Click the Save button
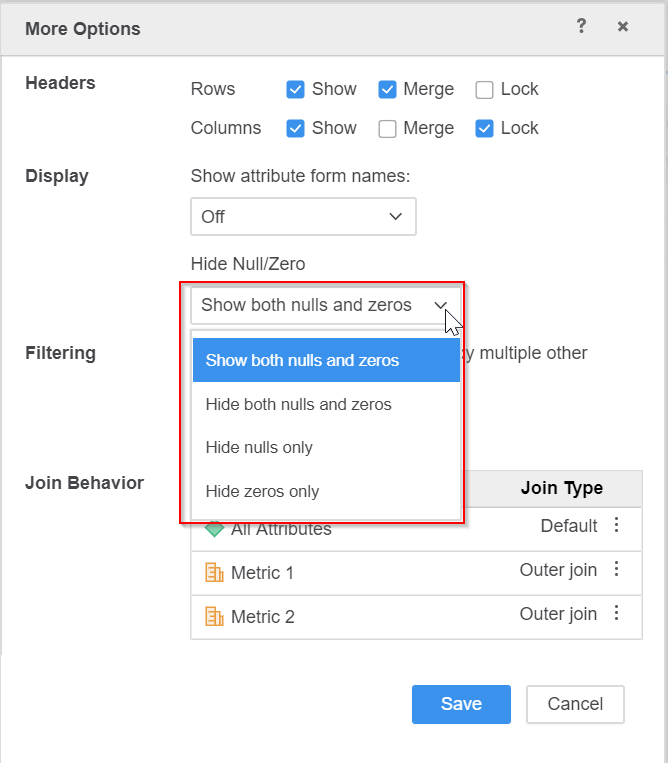Viewport: 668px width, 763px height. point(461,704)
